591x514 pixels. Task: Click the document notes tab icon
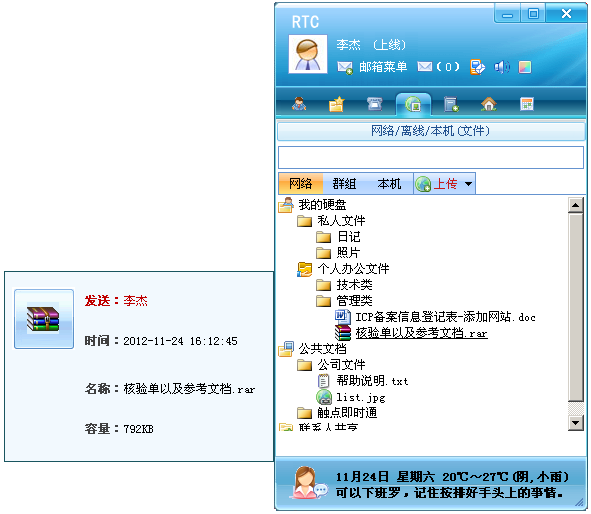click(x=451, y=104)
